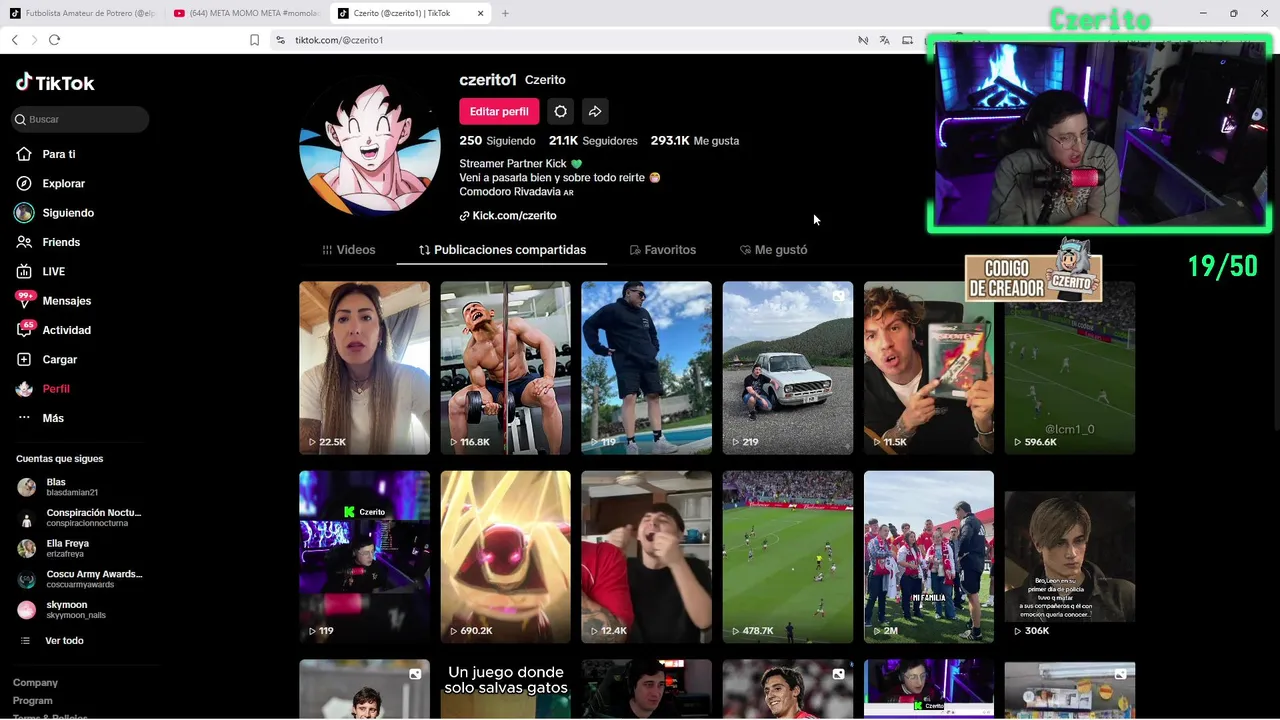Click 250 Siguiendo count
Screen dimensions: 1280x720
pos(497,141)
